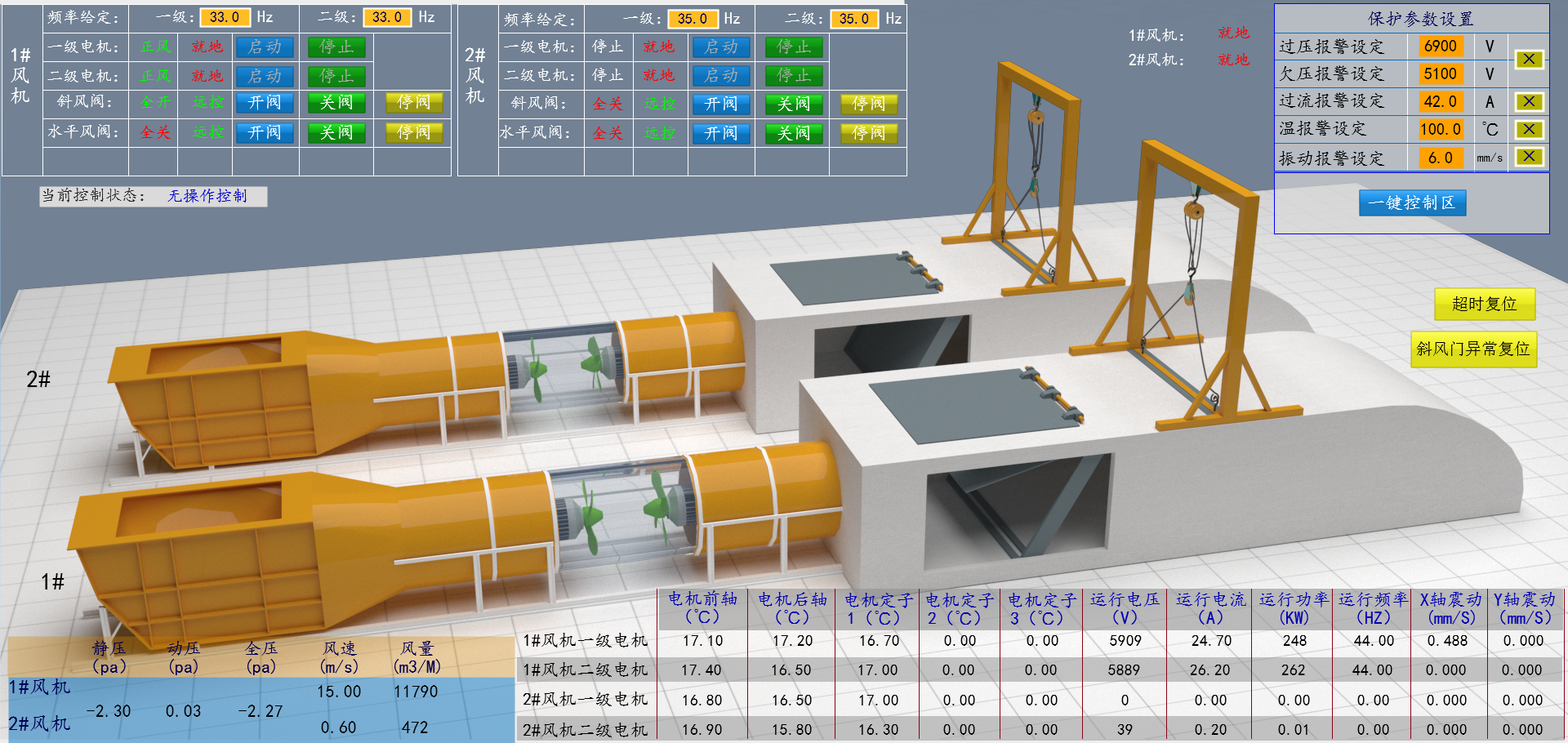Click the X icon beside 温报警设定
This screenshot has height=743, width=1568.
[x=1529, y=129]
